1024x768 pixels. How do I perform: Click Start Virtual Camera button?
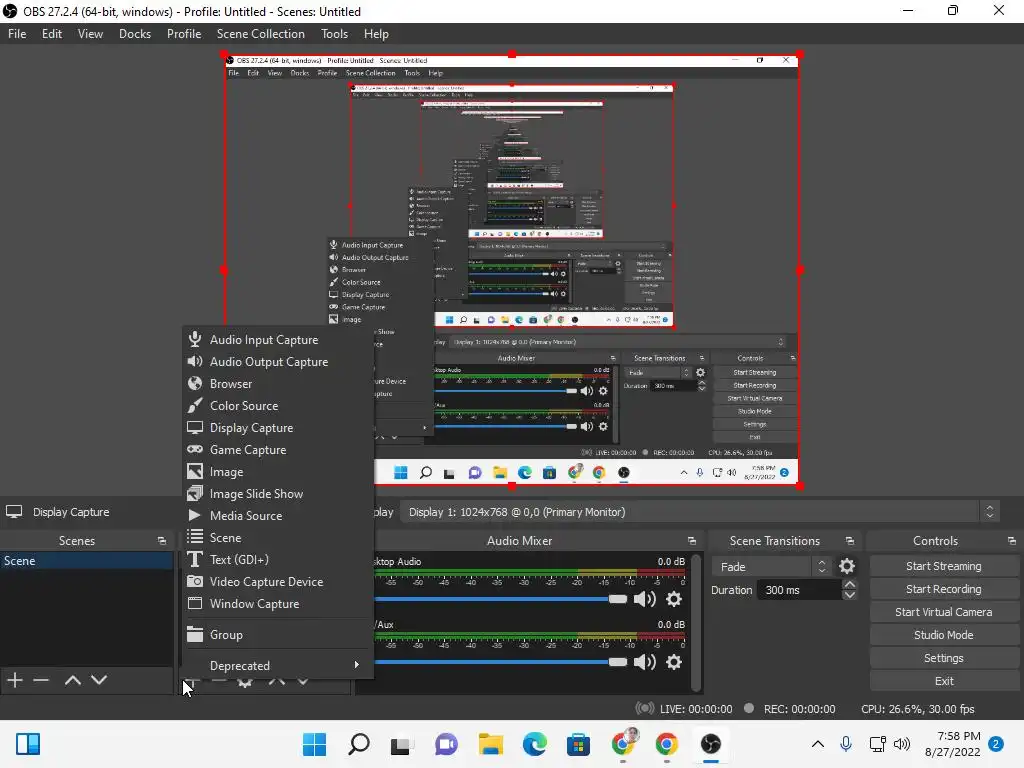944,612
